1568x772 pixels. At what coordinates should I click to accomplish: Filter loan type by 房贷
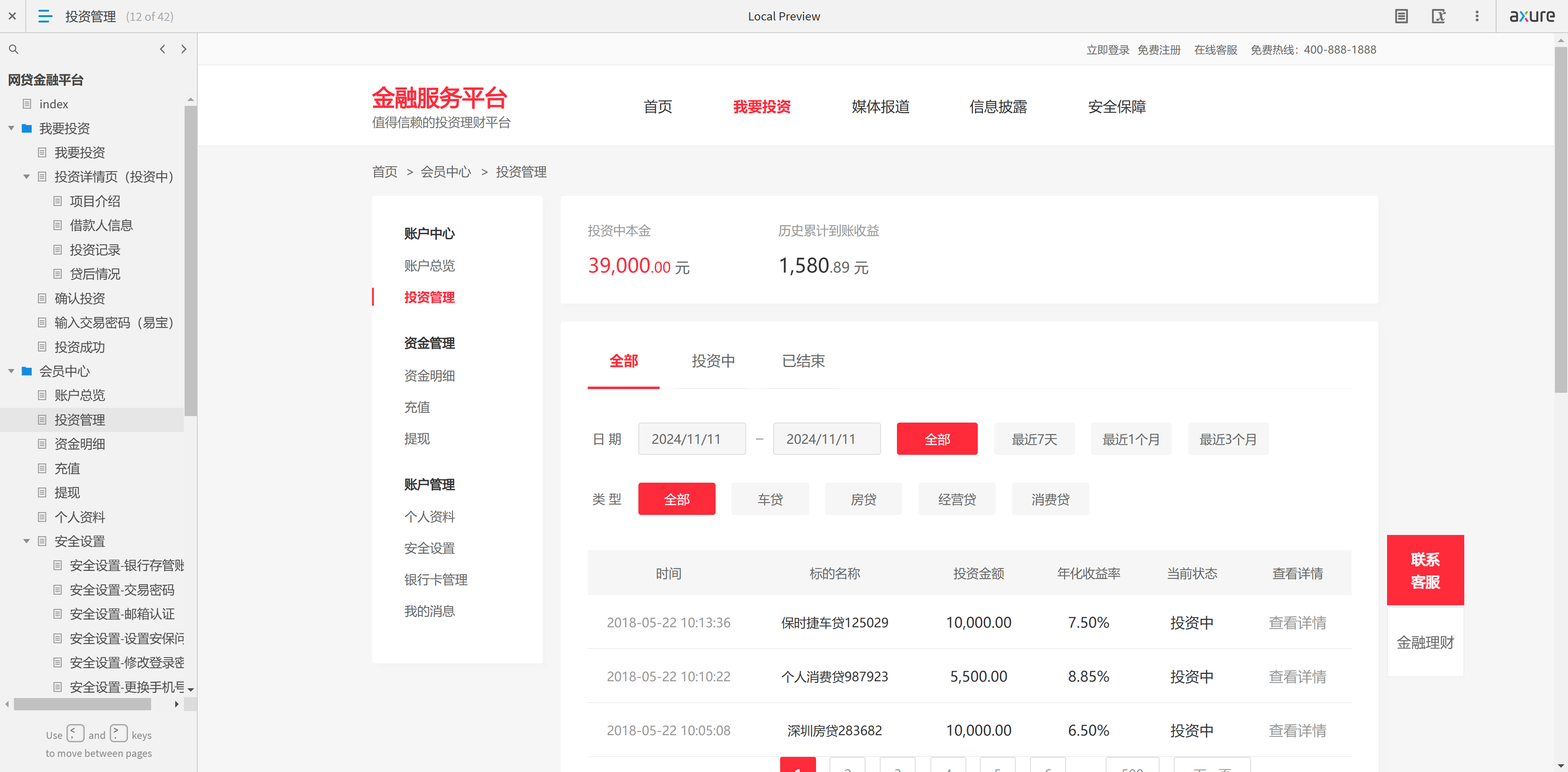point(864,499)
